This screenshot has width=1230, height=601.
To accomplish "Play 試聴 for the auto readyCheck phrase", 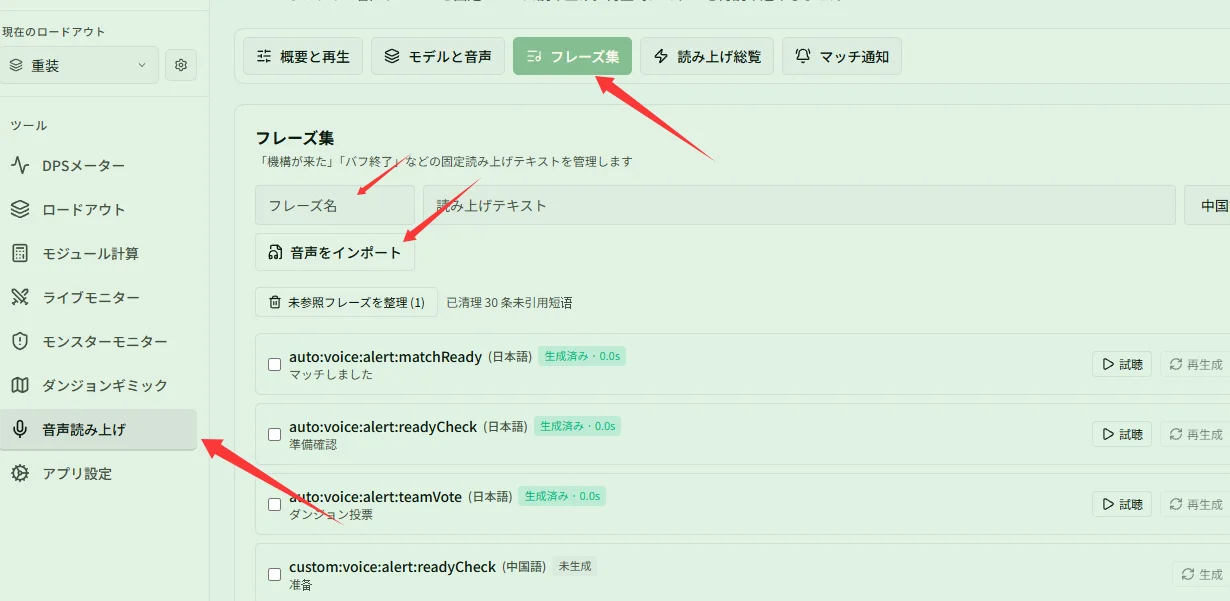I will pos(1122,434).
